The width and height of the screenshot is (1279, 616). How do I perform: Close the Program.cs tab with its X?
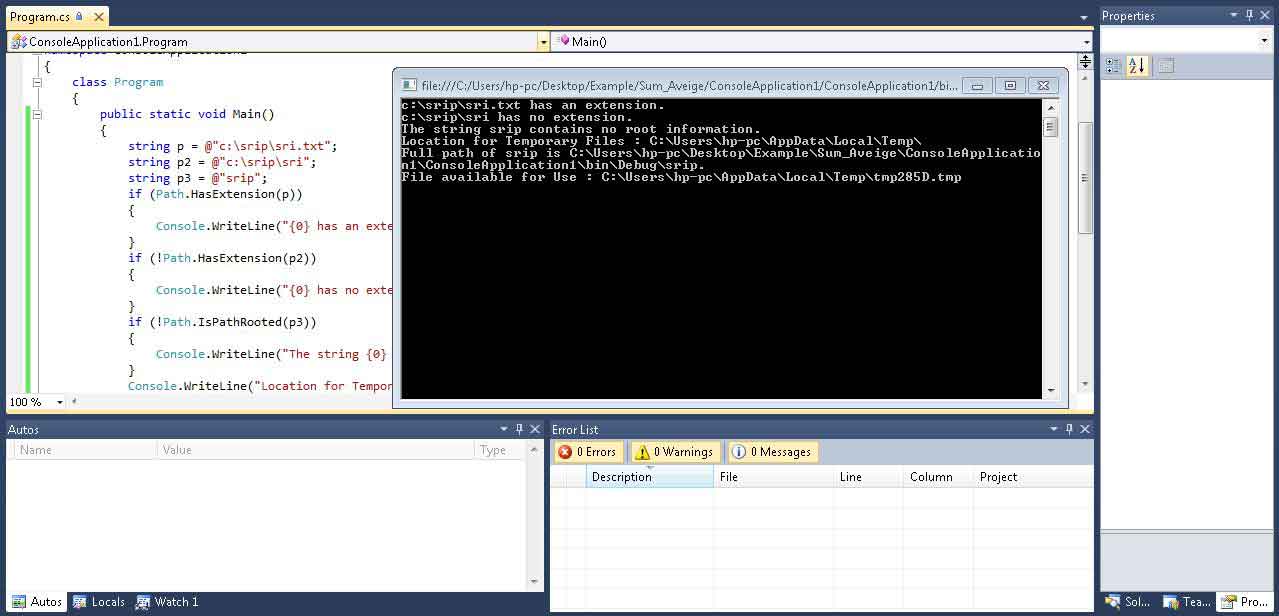click(x=96, y=17)
